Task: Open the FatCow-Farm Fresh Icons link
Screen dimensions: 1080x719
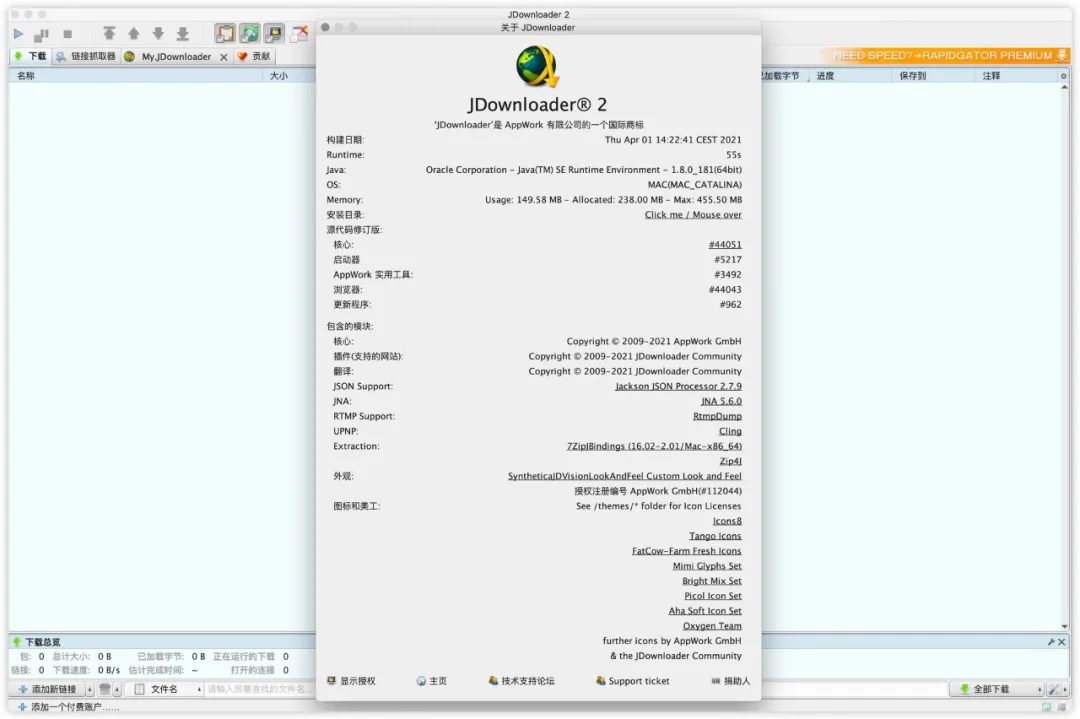Action: tap(687, 551)
